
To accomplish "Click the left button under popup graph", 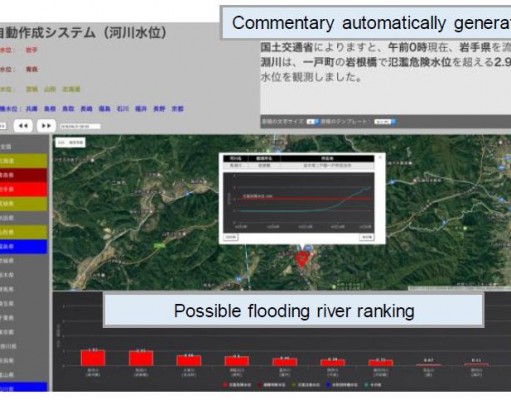I will 231,237.
